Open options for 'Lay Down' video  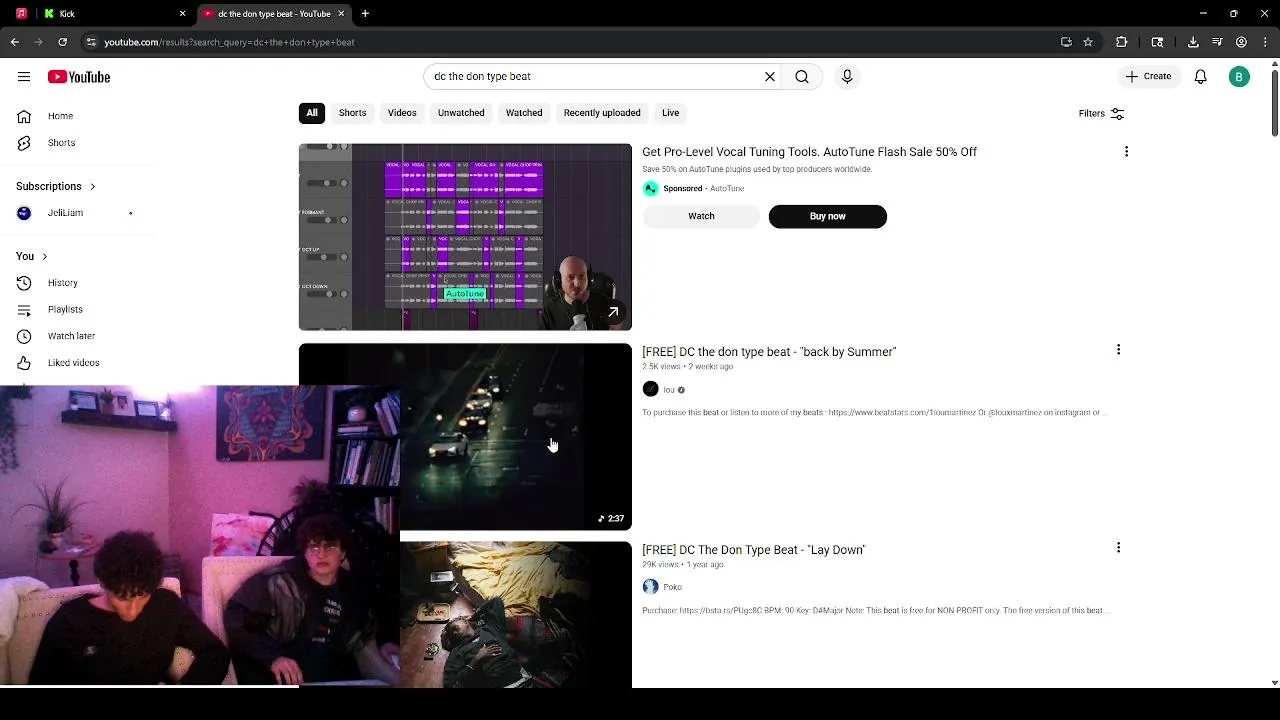(1118, 548)
